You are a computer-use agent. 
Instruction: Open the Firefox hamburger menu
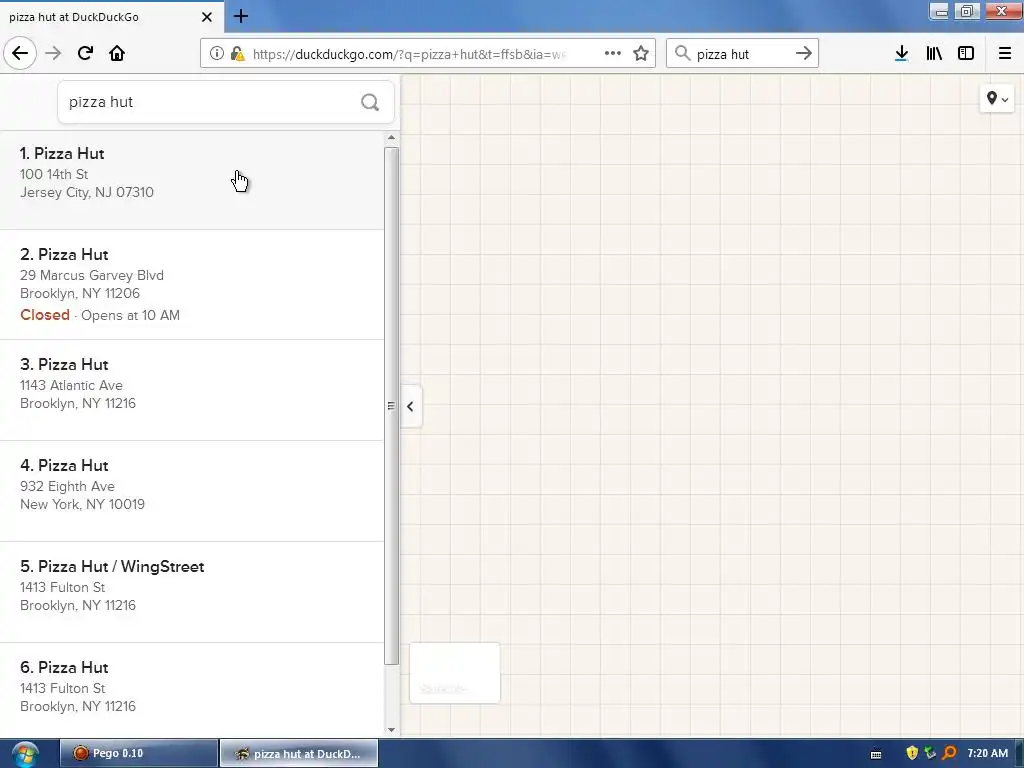(x=1005, y=53)
